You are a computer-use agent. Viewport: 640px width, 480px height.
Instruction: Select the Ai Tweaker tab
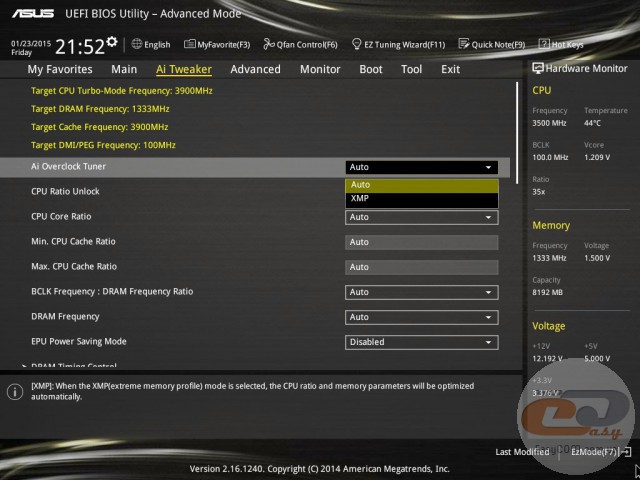[x=184, y=69]
